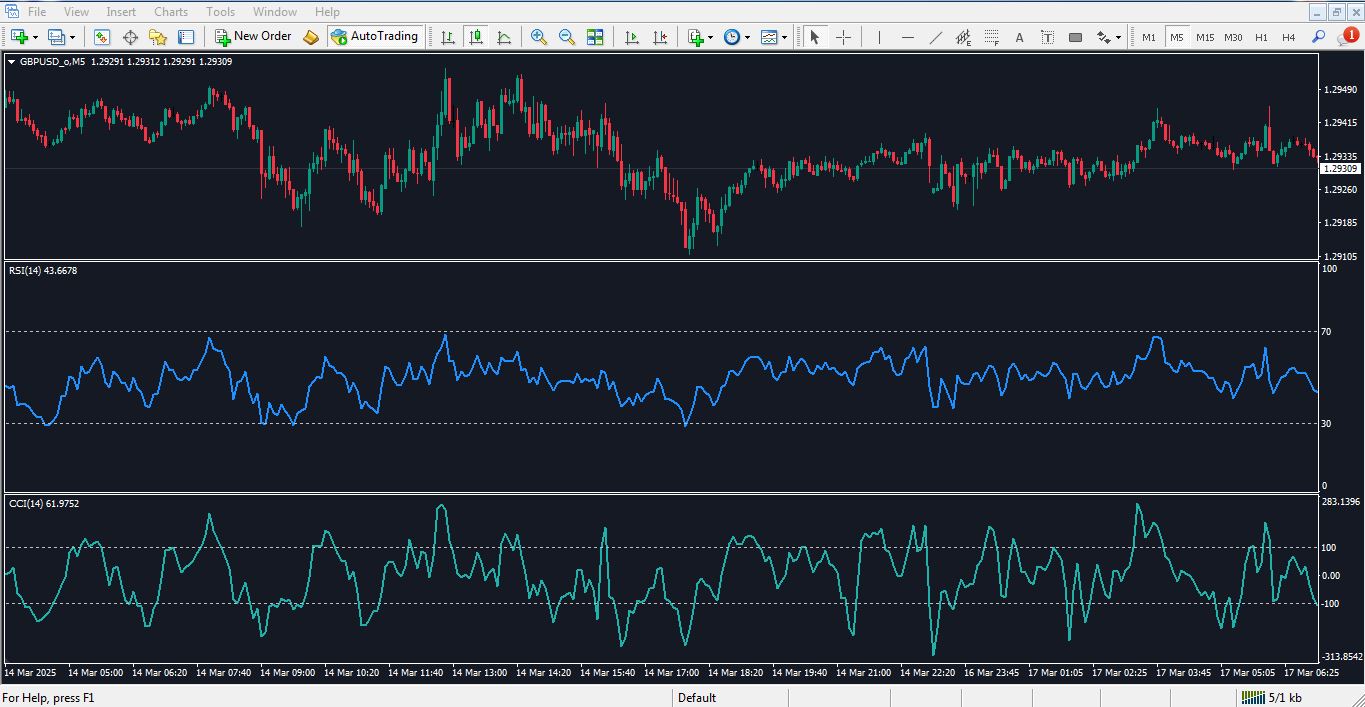Click the New Order button

pyautogui.click(x=253, y=36)
